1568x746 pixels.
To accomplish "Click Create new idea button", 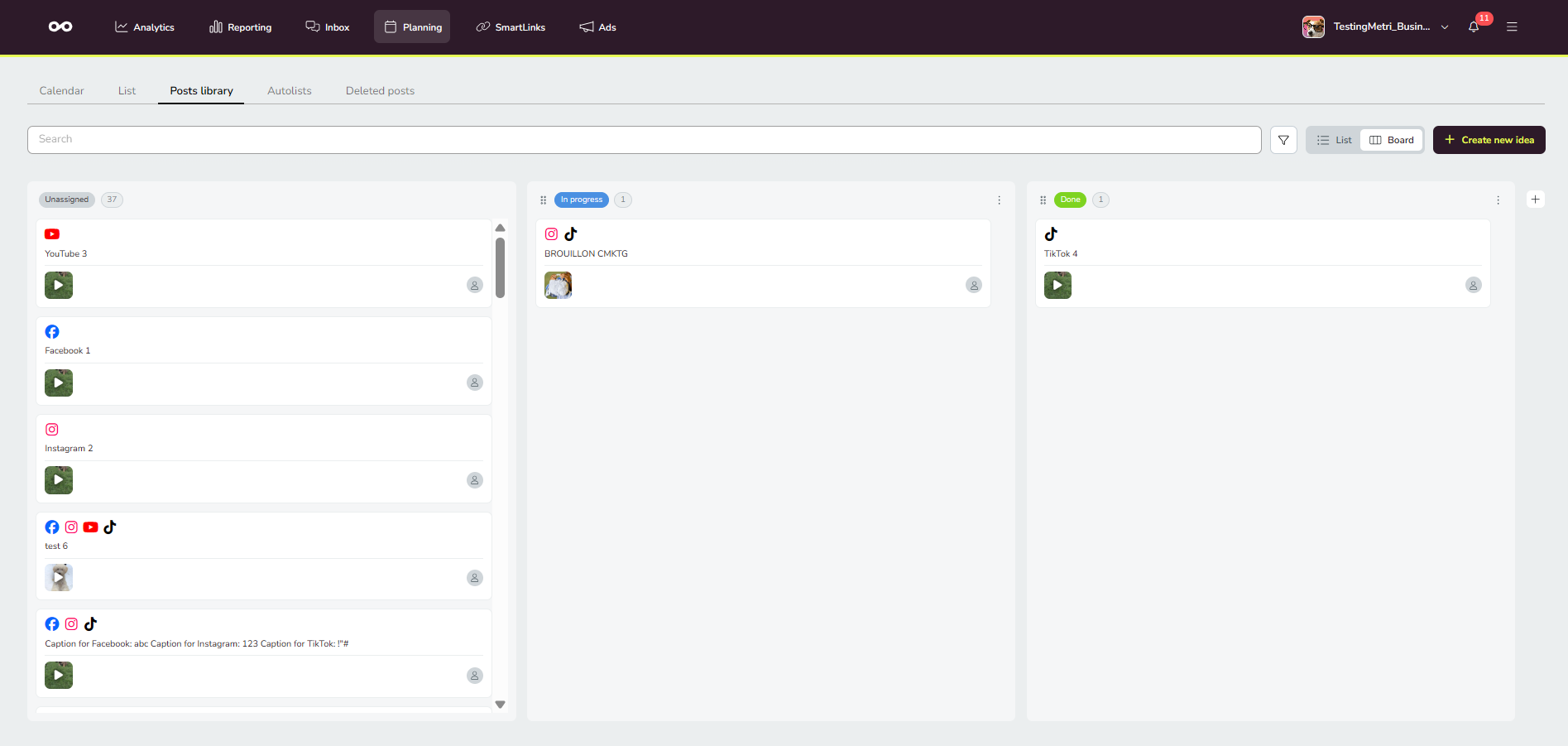I will tap(1489, 140).
